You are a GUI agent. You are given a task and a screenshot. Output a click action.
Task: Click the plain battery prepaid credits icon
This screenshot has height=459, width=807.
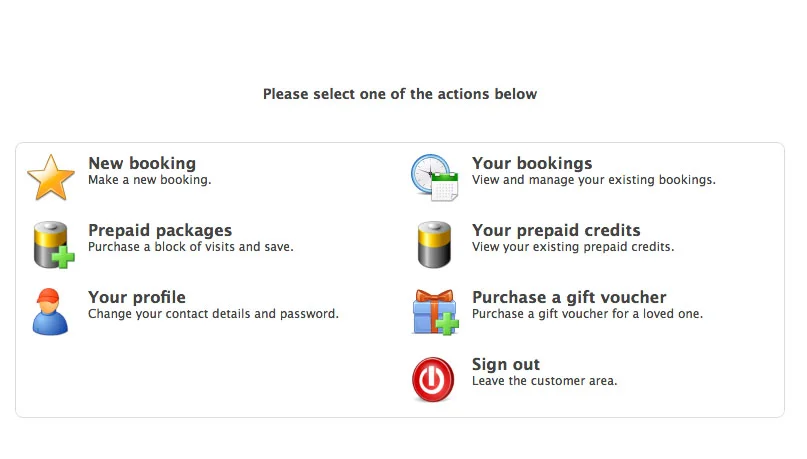coord(434,245)
